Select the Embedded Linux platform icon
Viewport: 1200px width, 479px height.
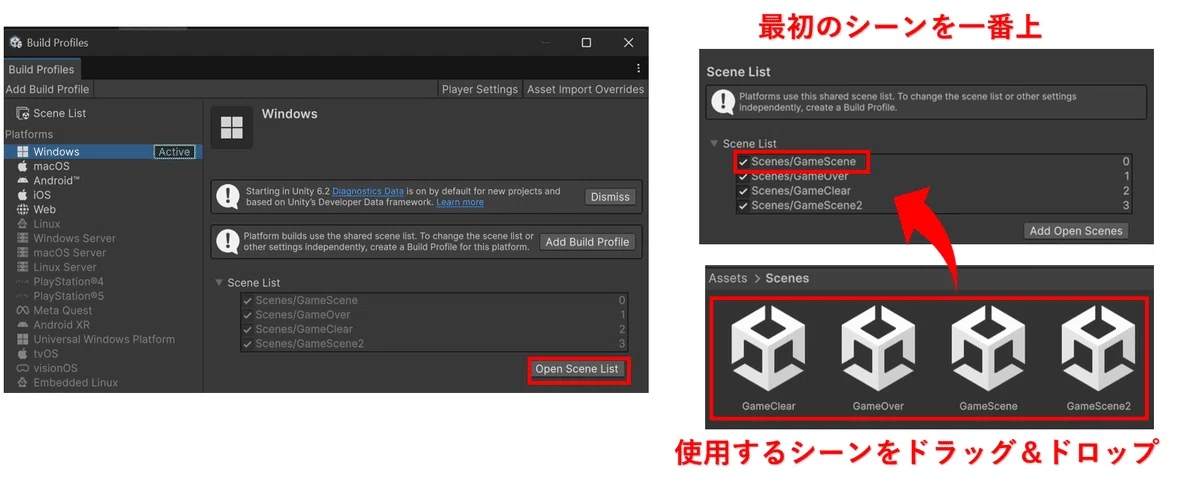23,382
